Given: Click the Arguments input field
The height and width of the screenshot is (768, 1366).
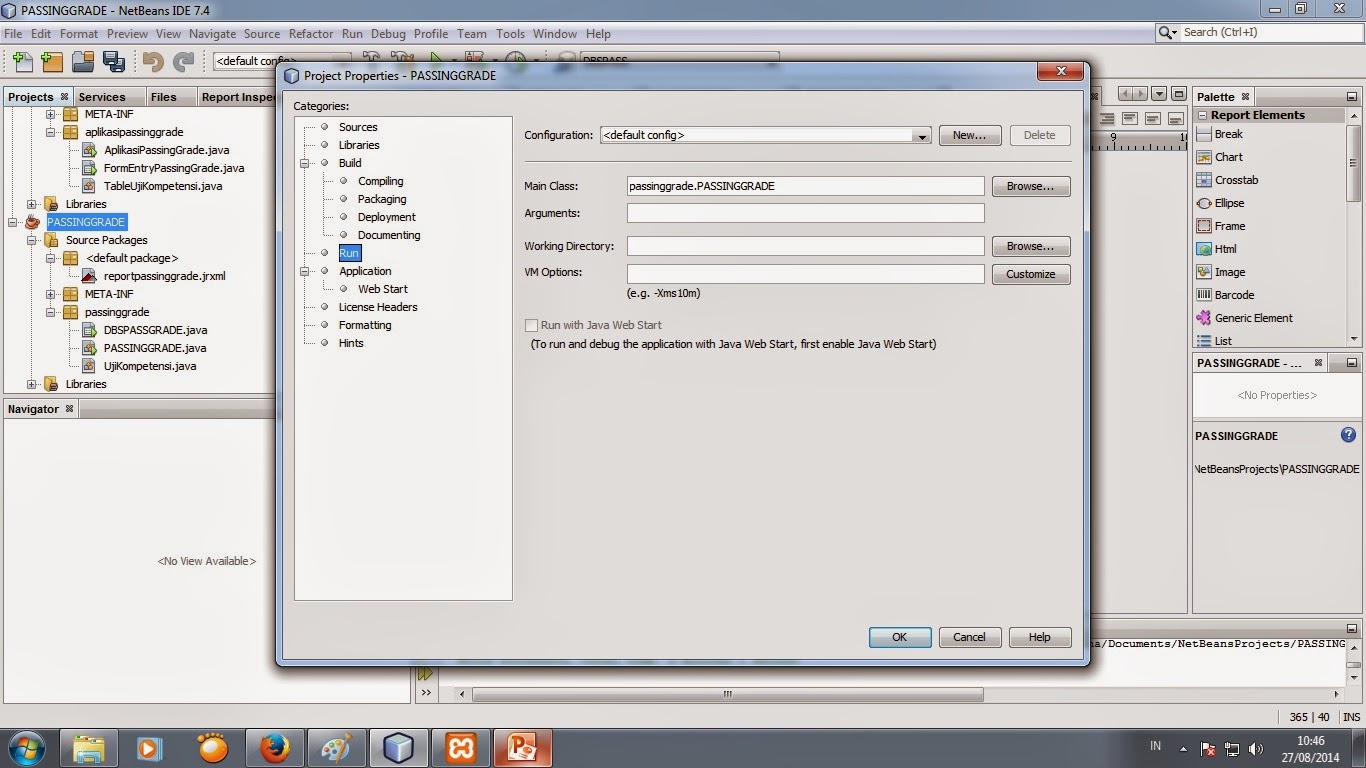Looking at the screenshot, I should [806, 213].
